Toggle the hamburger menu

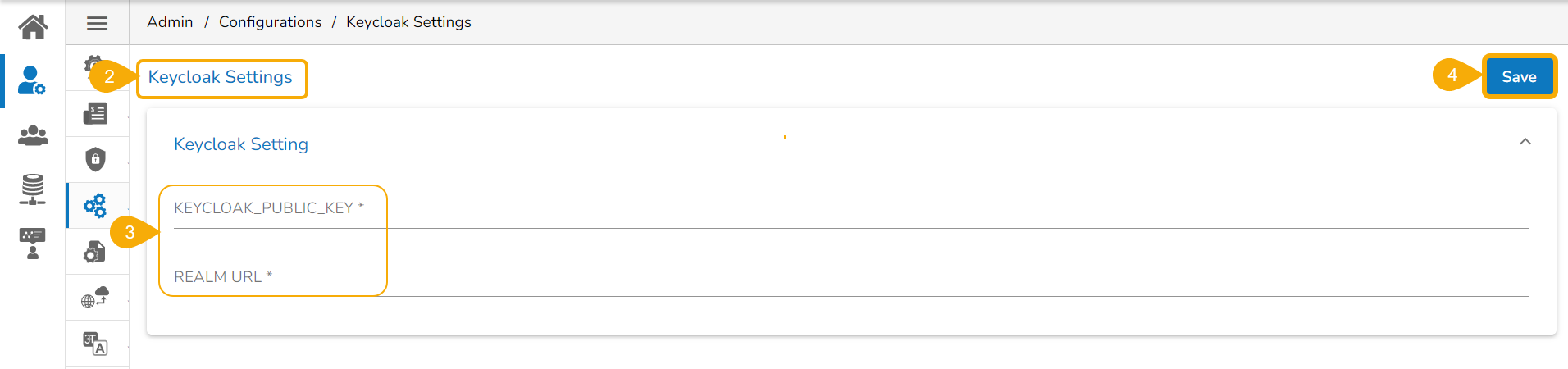click(98, 23)
